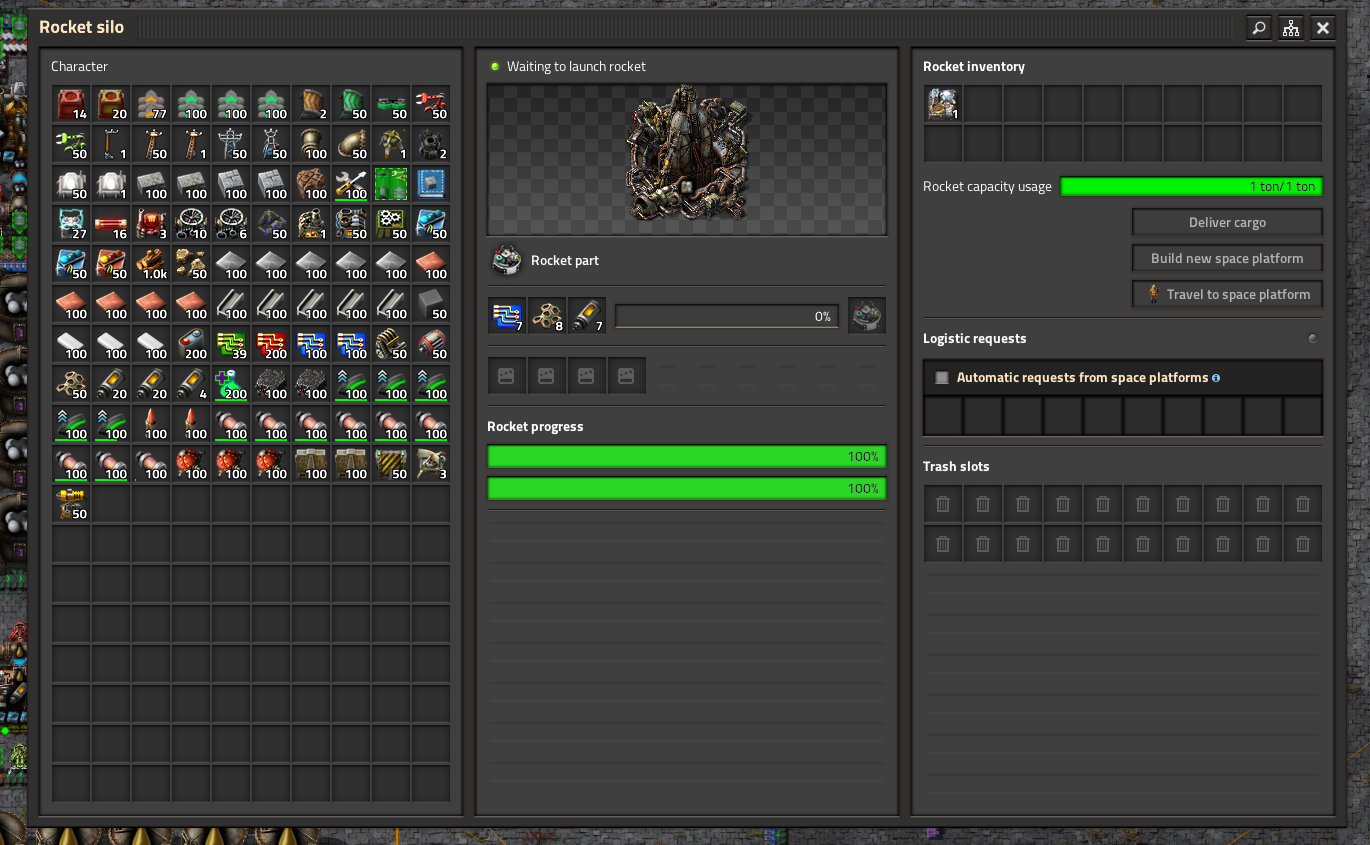Select engine unit stack of 50
Screen dimensions: 1370x845
click(x=391, y=344)
